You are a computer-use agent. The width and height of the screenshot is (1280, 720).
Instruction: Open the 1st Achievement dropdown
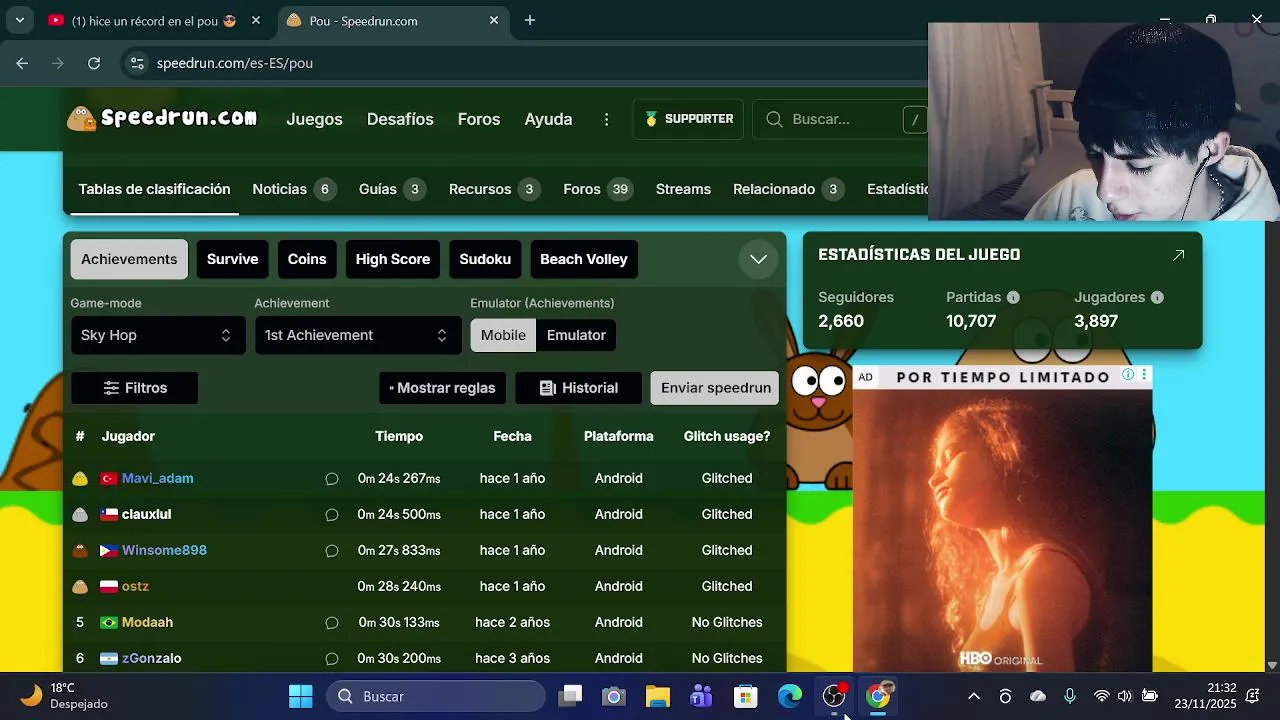[357, 335]
